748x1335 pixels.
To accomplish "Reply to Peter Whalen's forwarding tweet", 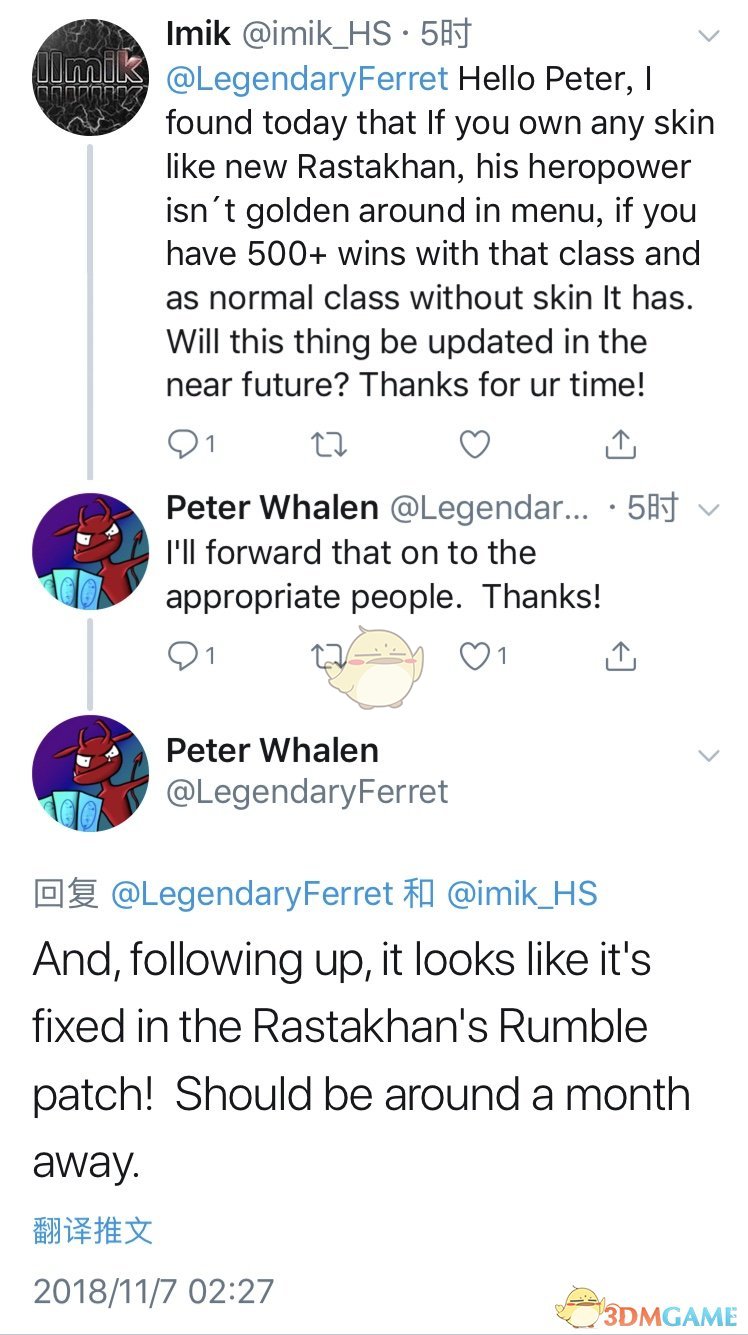I will (182, 656).
